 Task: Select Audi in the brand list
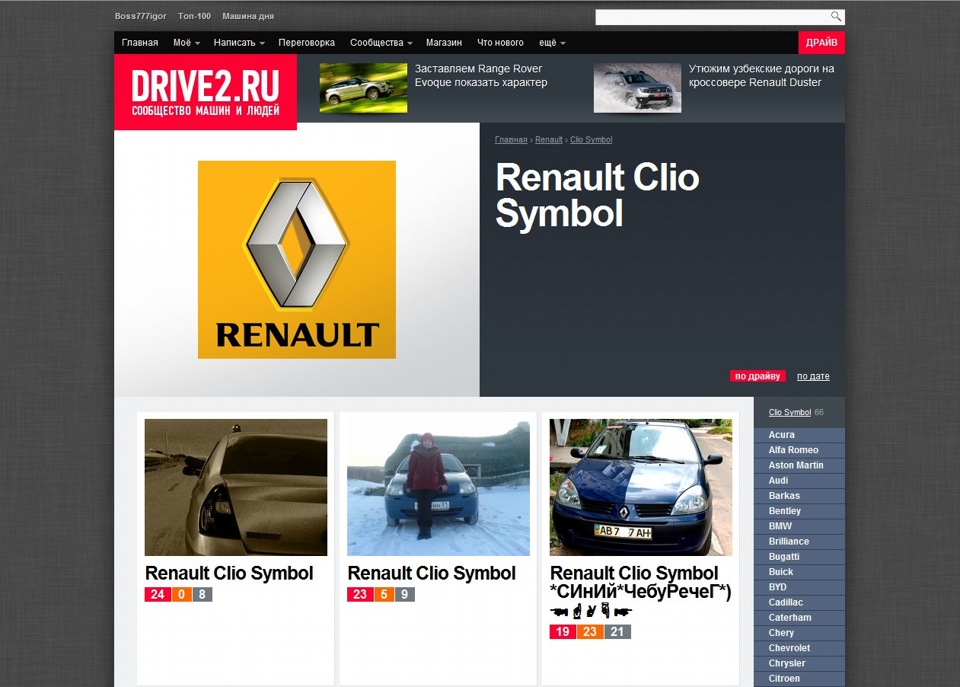click(800, 481)
